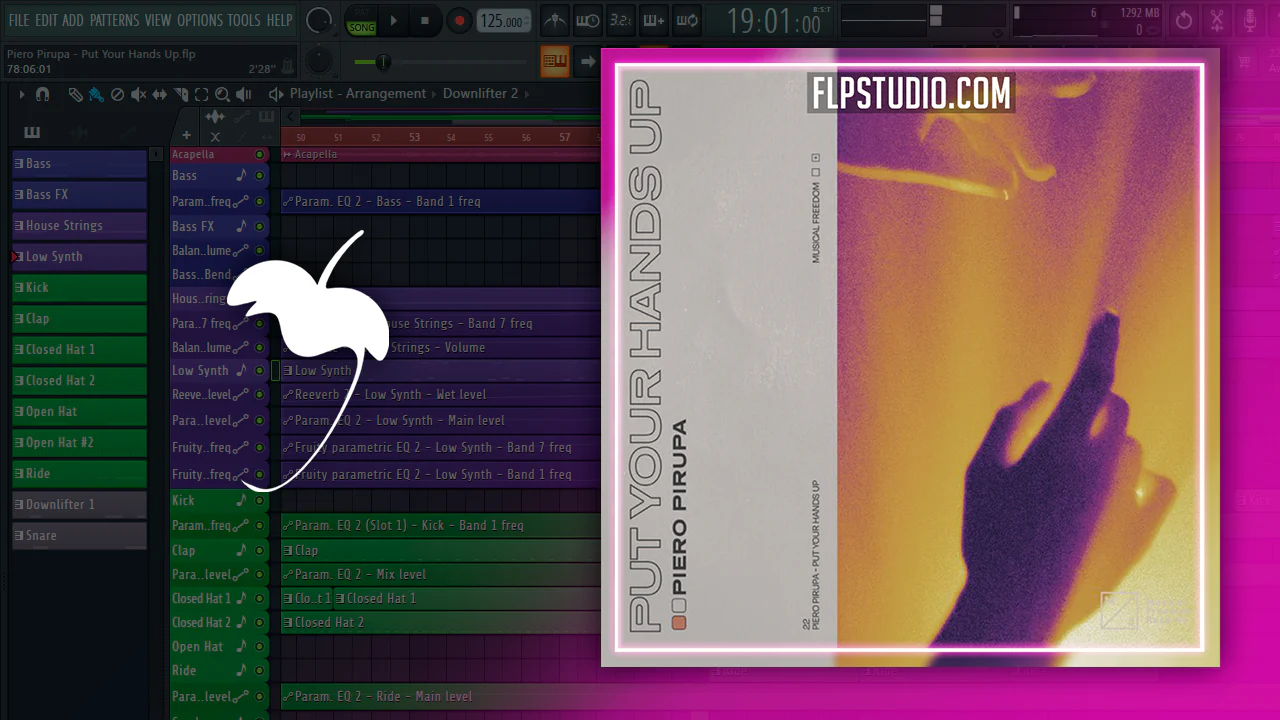Select the Slice tool
Viewport: 1280px width, 720px height.
[x=181, y=94]
